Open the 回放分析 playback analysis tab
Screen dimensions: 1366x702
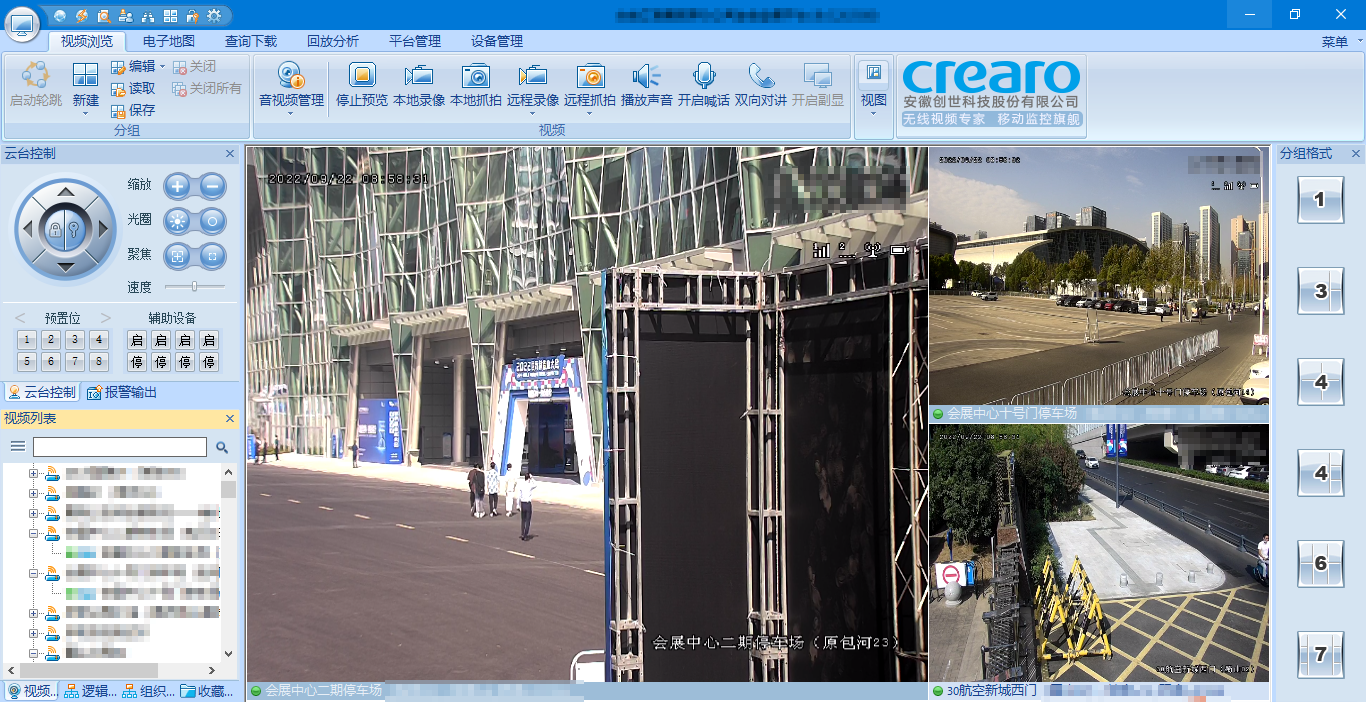[333, 41]
